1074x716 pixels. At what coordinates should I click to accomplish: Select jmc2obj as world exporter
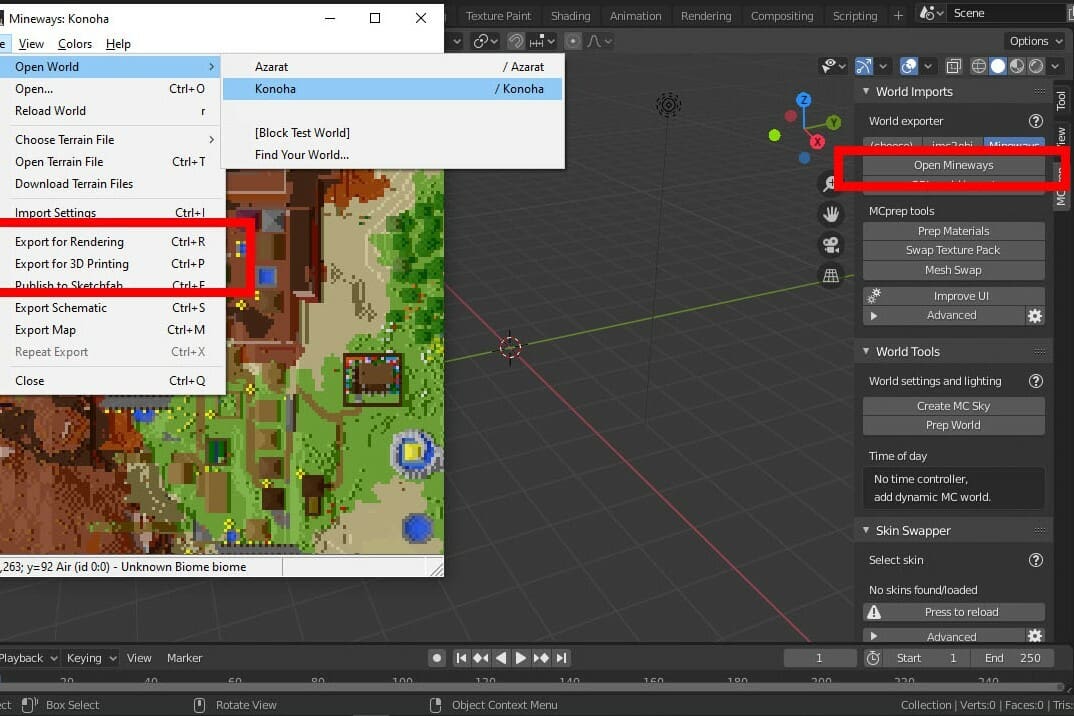click(952, 145)
